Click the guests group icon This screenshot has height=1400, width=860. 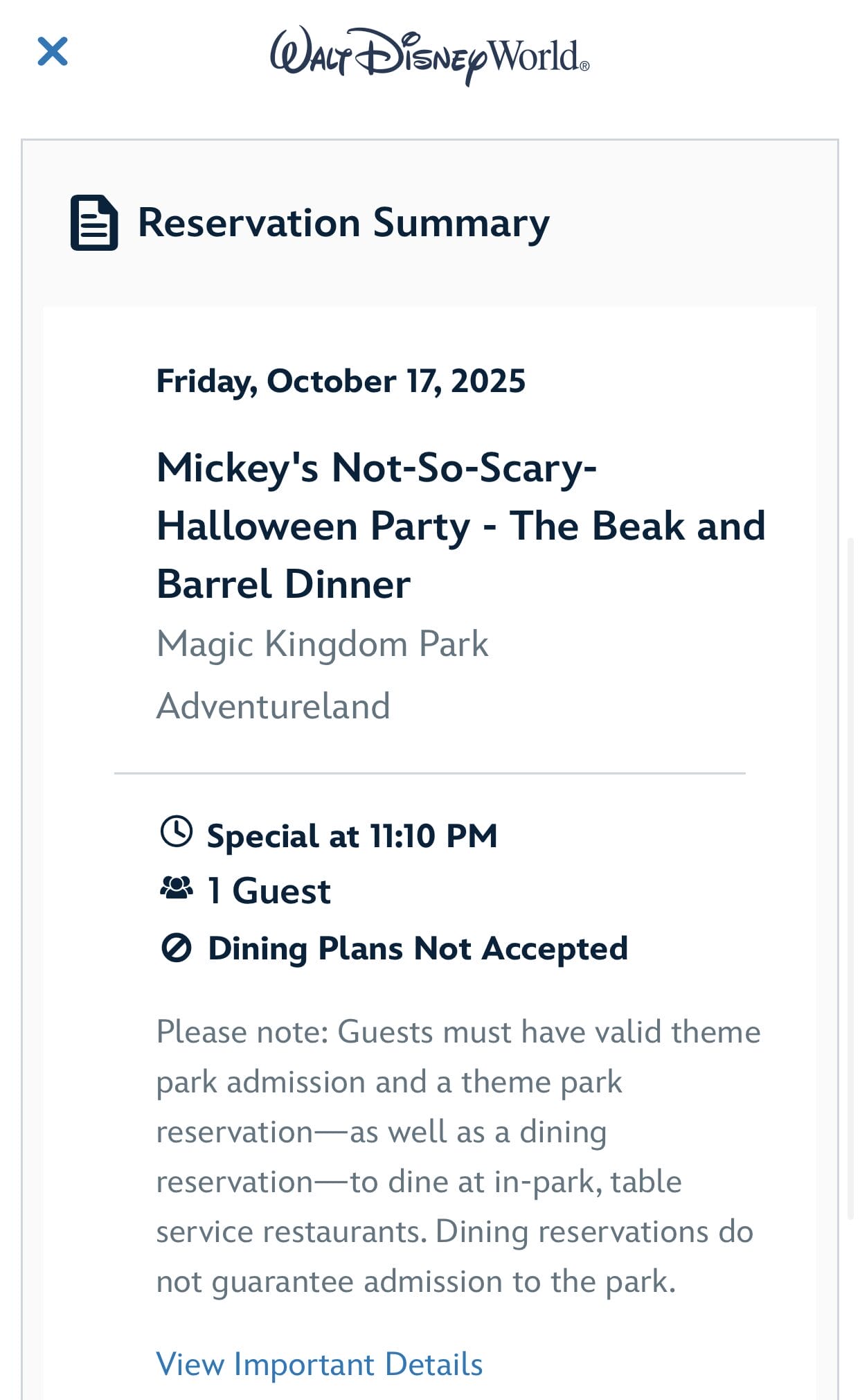point(176,887)
